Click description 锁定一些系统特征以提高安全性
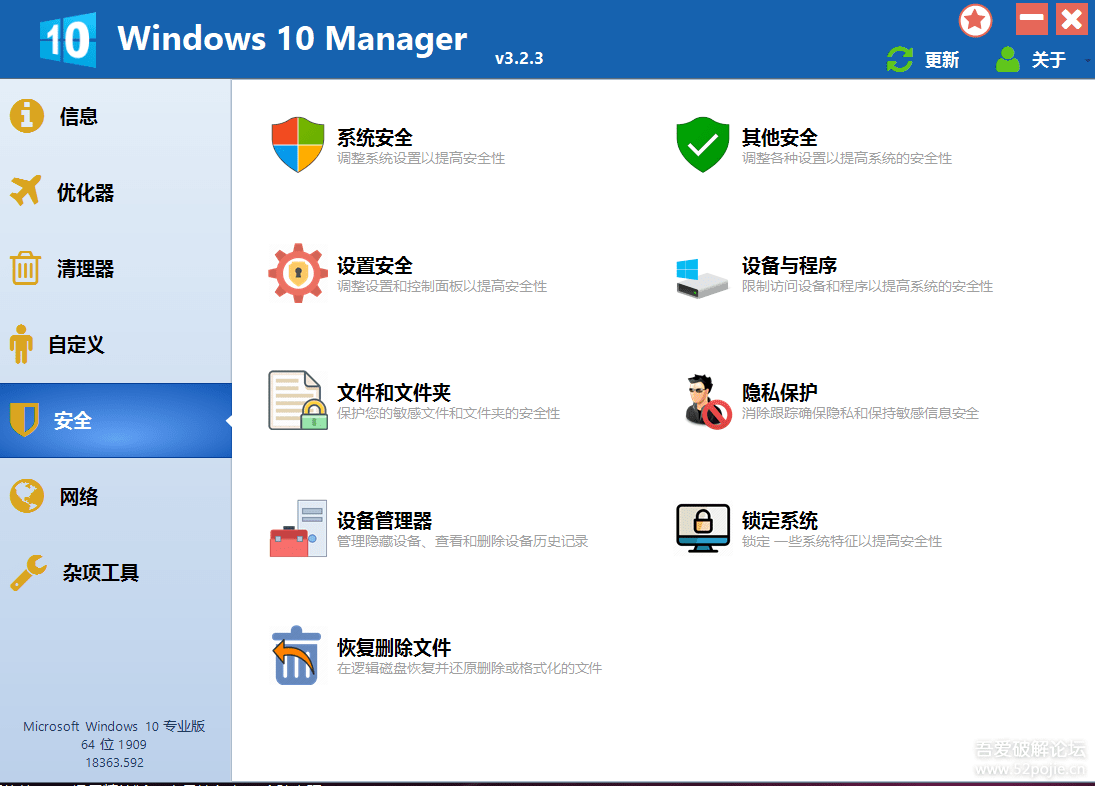Viewport: 1095px width, 786px height. coord(842,541)
